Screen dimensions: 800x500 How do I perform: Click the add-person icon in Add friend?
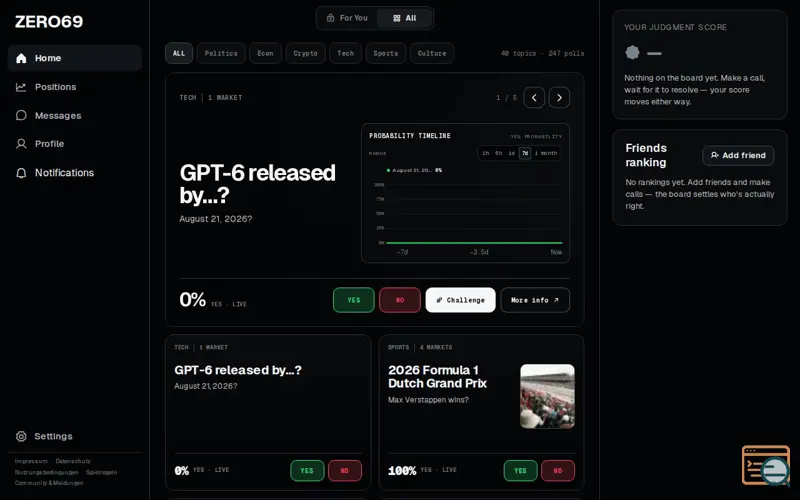715,155
